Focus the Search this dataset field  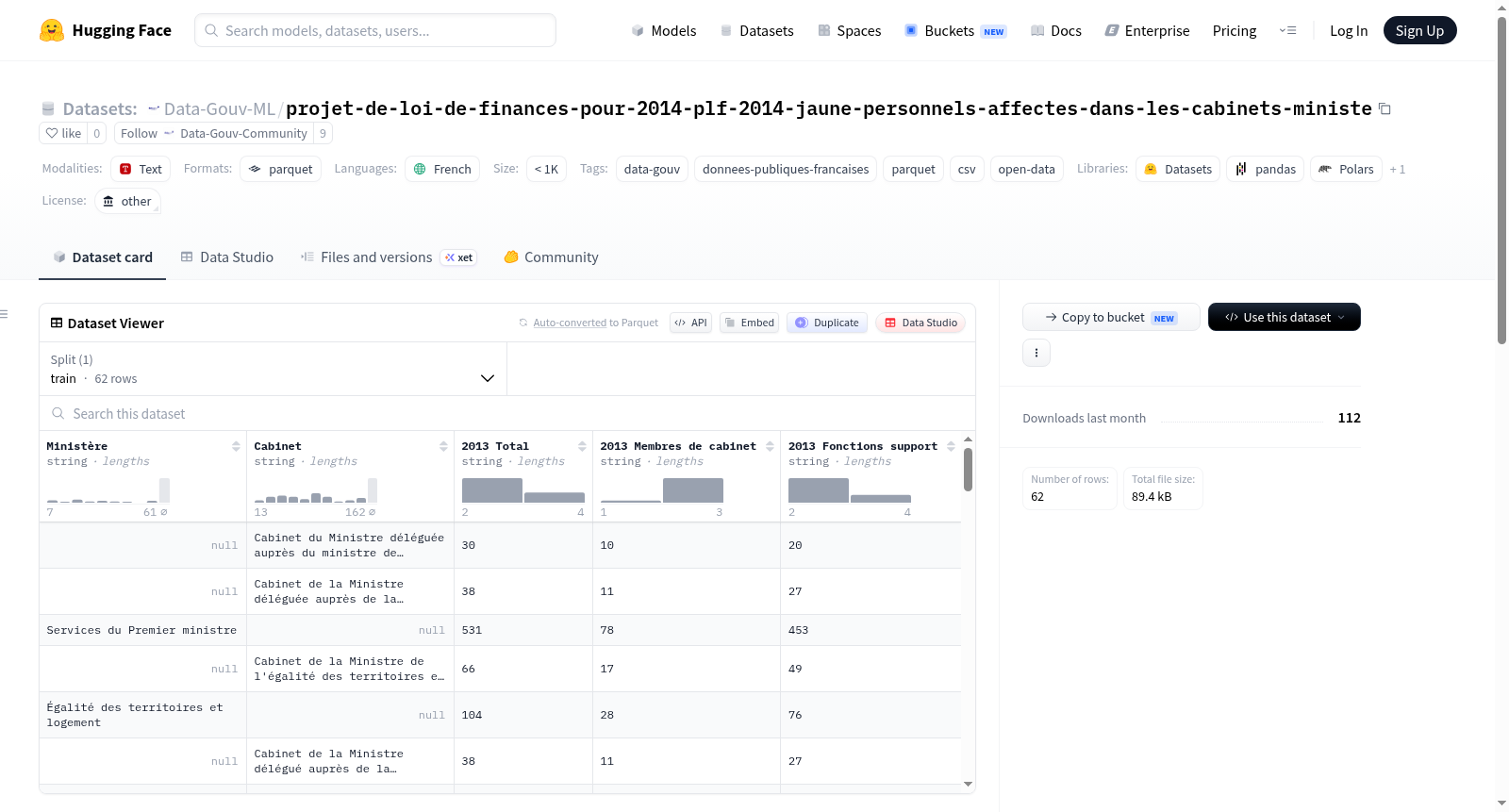[x=507, y=413]
